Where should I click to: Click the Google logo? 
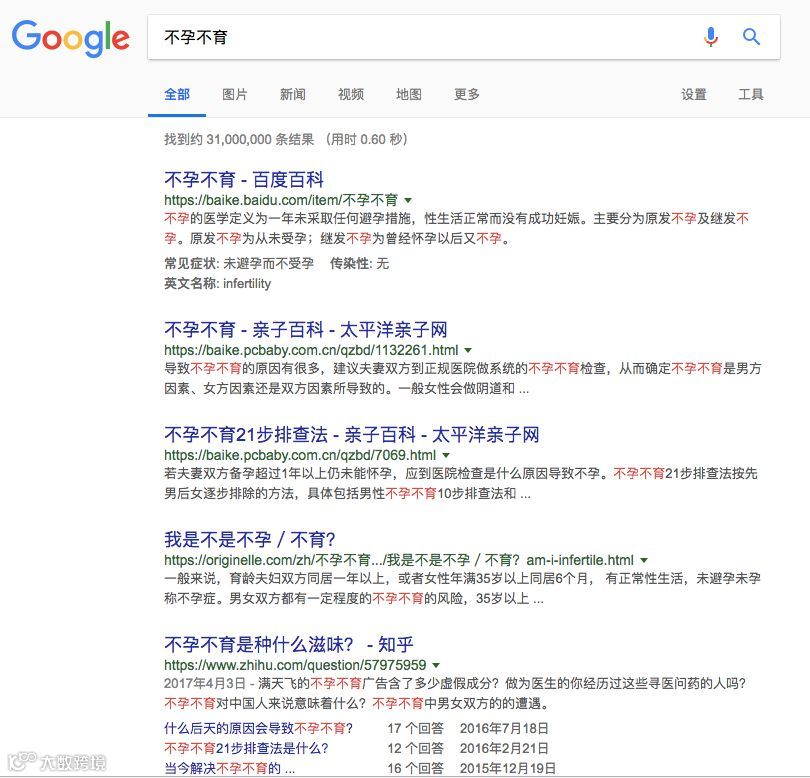71,38
